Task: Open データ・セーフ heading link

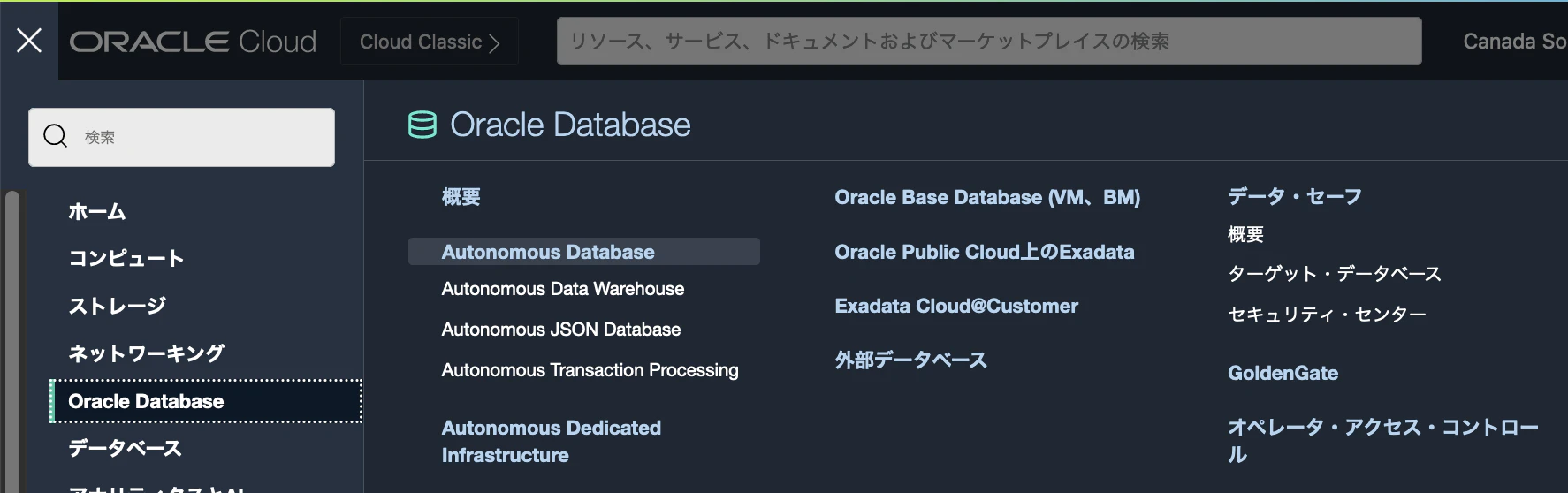Action: (x=1295, y=197)
